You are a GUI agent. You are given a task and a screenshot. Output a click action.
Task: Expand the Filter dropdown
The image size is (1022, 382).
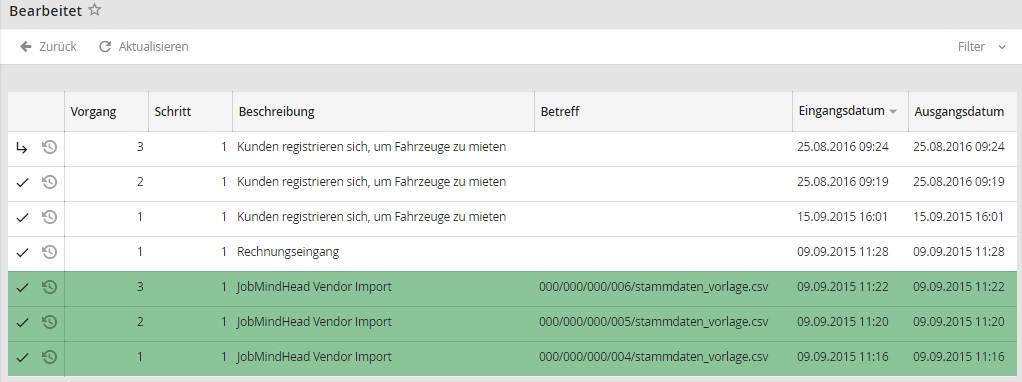coord(982,47)
